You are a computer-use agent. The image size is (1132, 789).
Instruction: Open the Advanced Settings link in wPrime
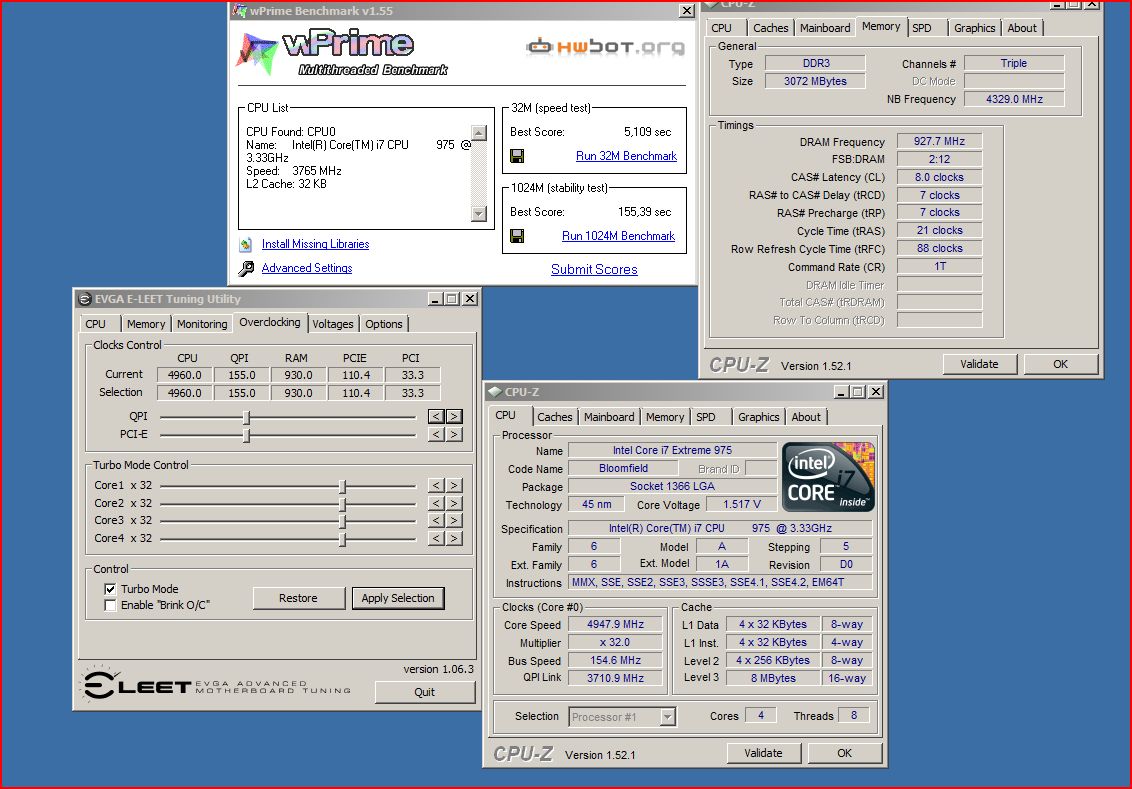pyautogui.click(x=307, y=268)
